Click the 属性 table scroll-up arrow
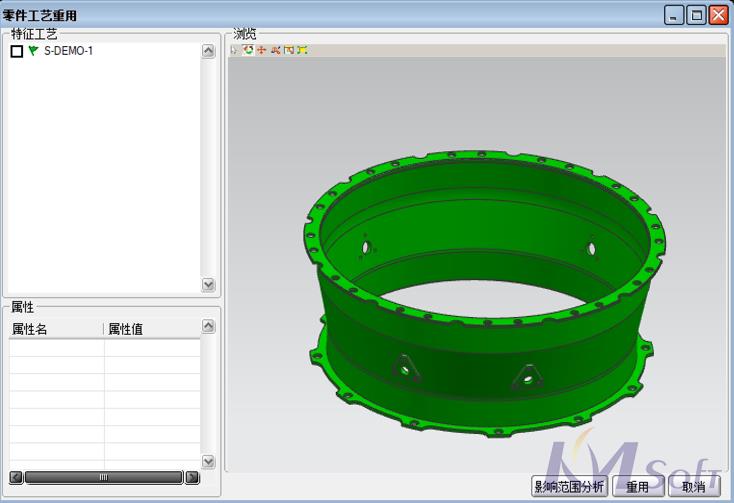Image resolution: width=734 pixels, height=503 pixels. [208, 326]
